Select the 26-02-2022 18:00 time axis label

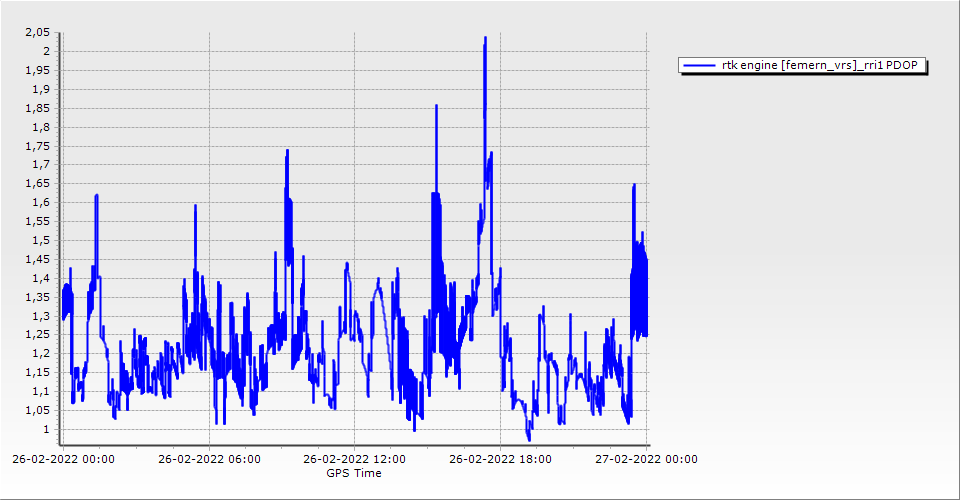pyautogui.click(x=501, y=460)
